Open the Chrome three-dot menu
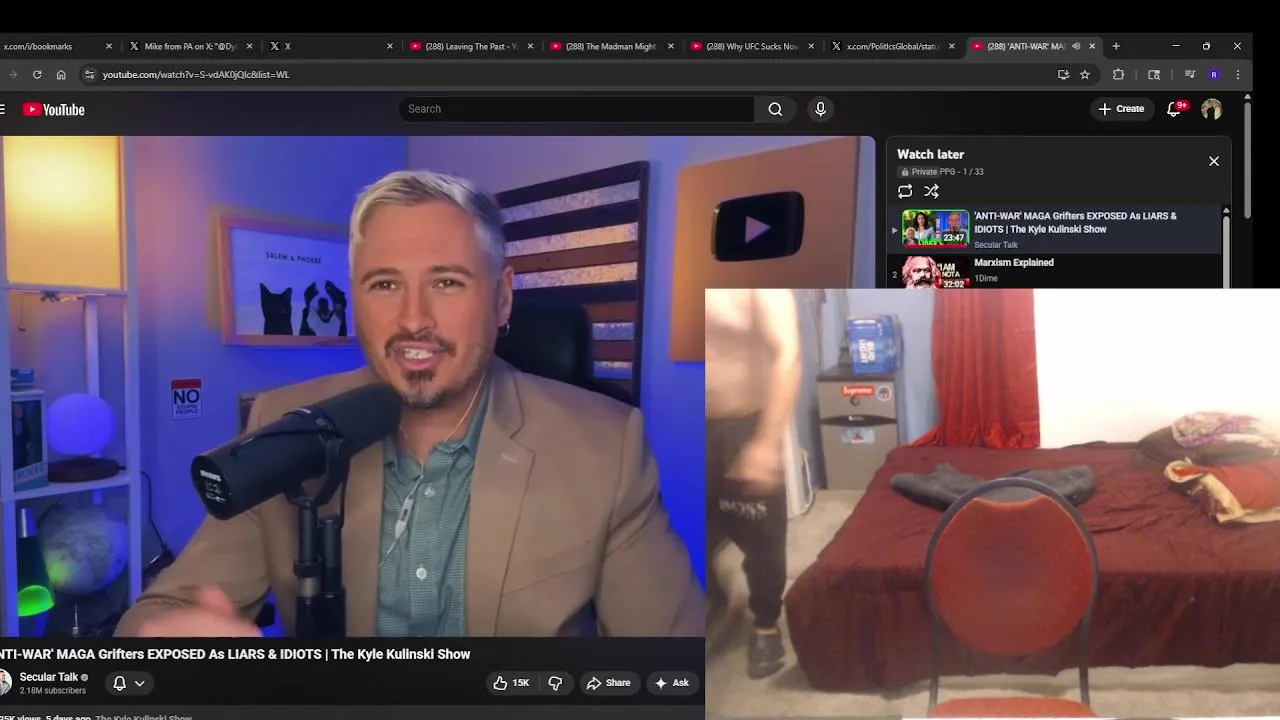The height and width of the screenshot is (720, 1280). (1238, 74)
